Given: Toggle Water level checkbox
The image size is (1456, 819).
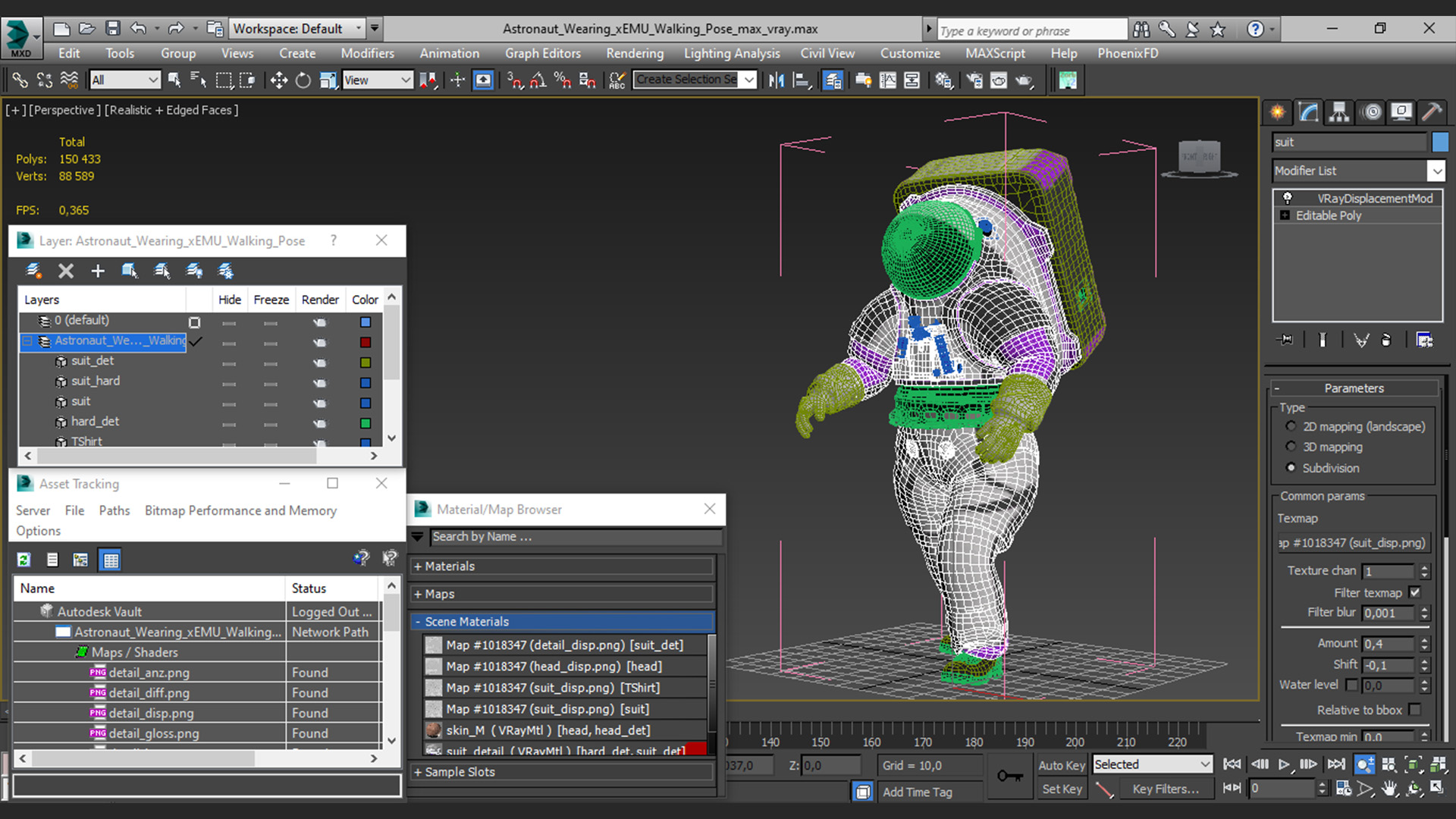Looking at the screenshot, I should (1351, 685).
